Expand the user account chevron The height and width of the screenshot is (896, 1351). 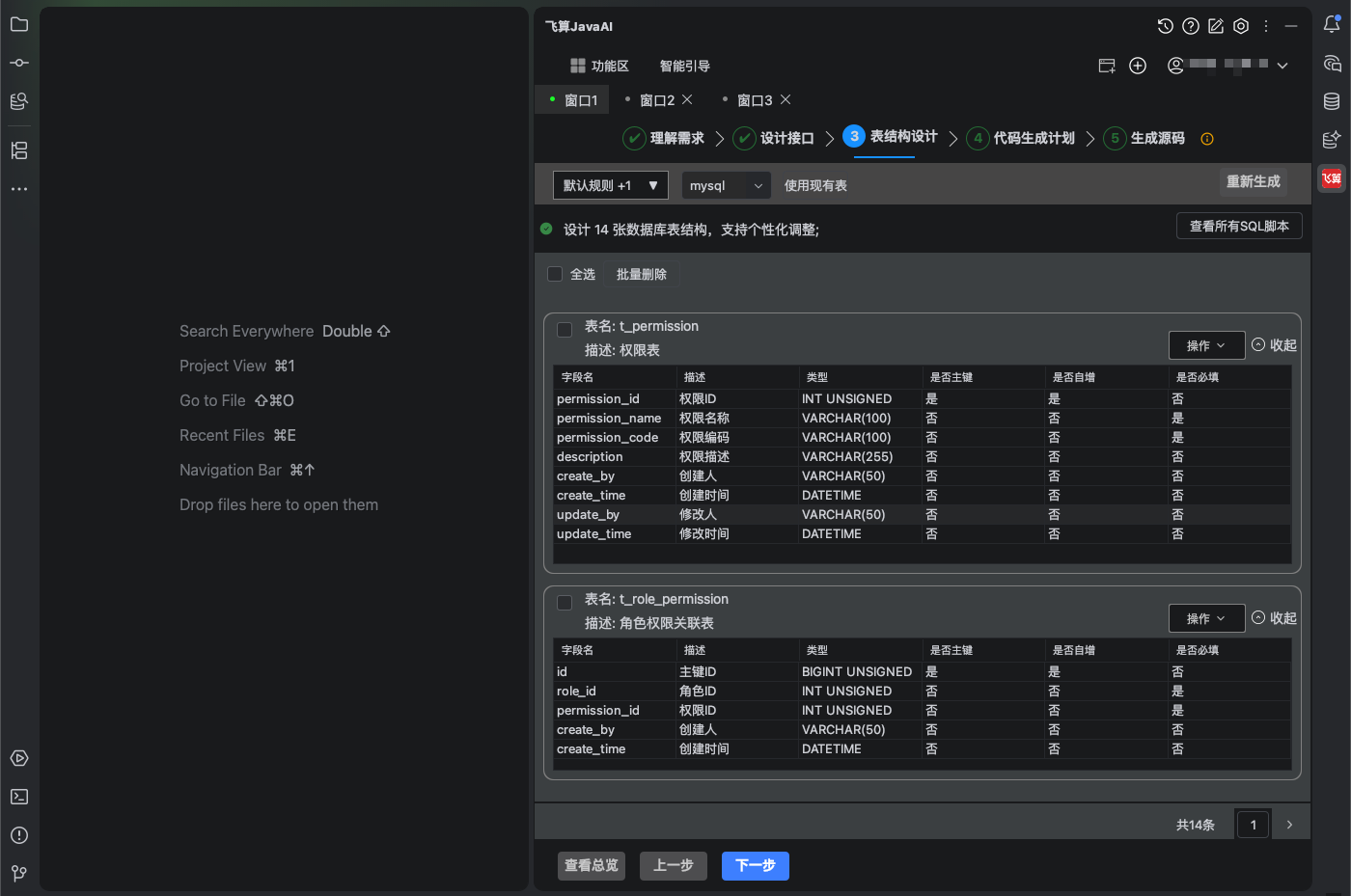1282,66
